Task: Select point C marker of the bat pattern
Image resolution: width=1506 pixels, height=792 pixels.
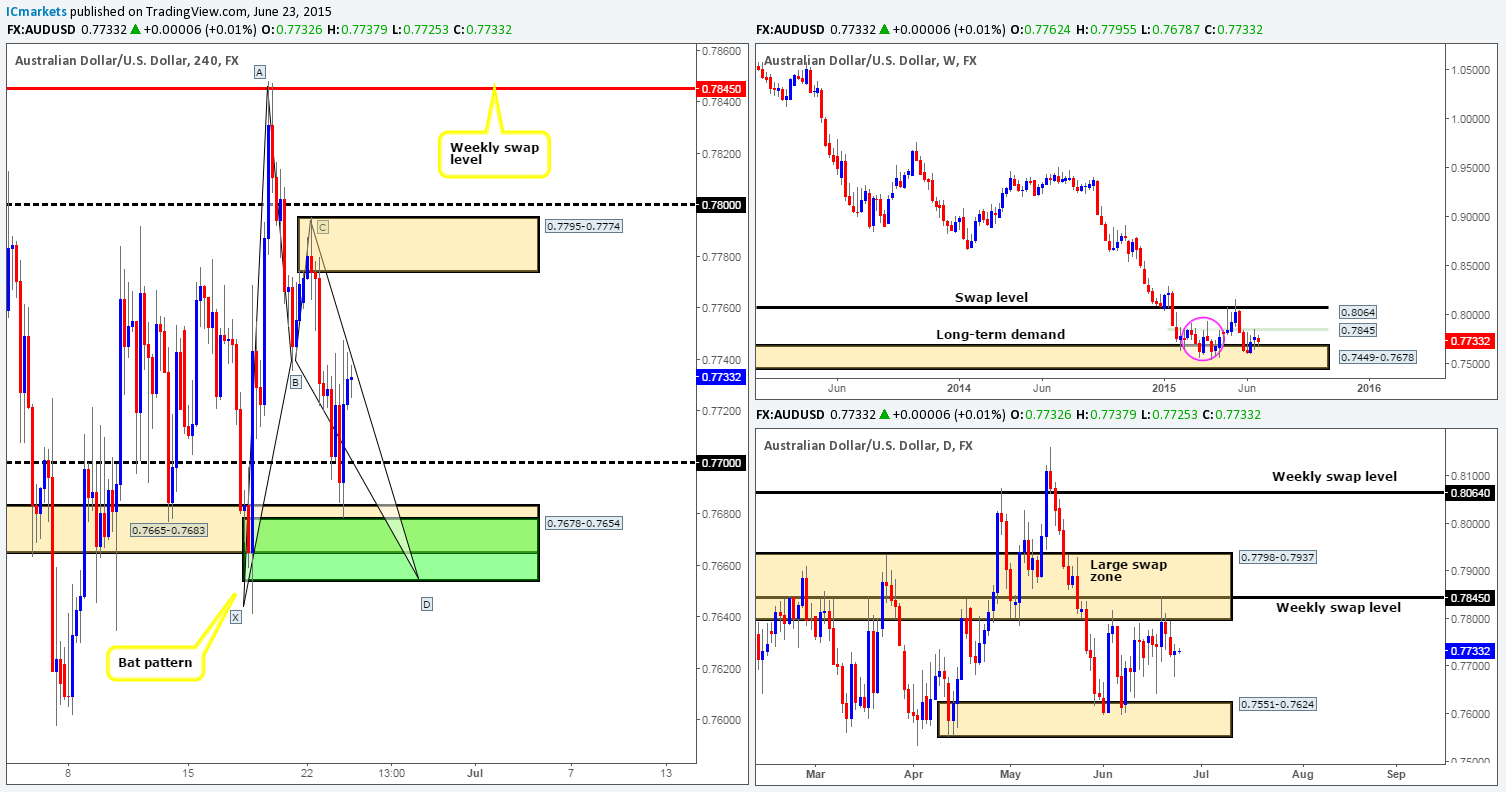Action: (322, 227)
